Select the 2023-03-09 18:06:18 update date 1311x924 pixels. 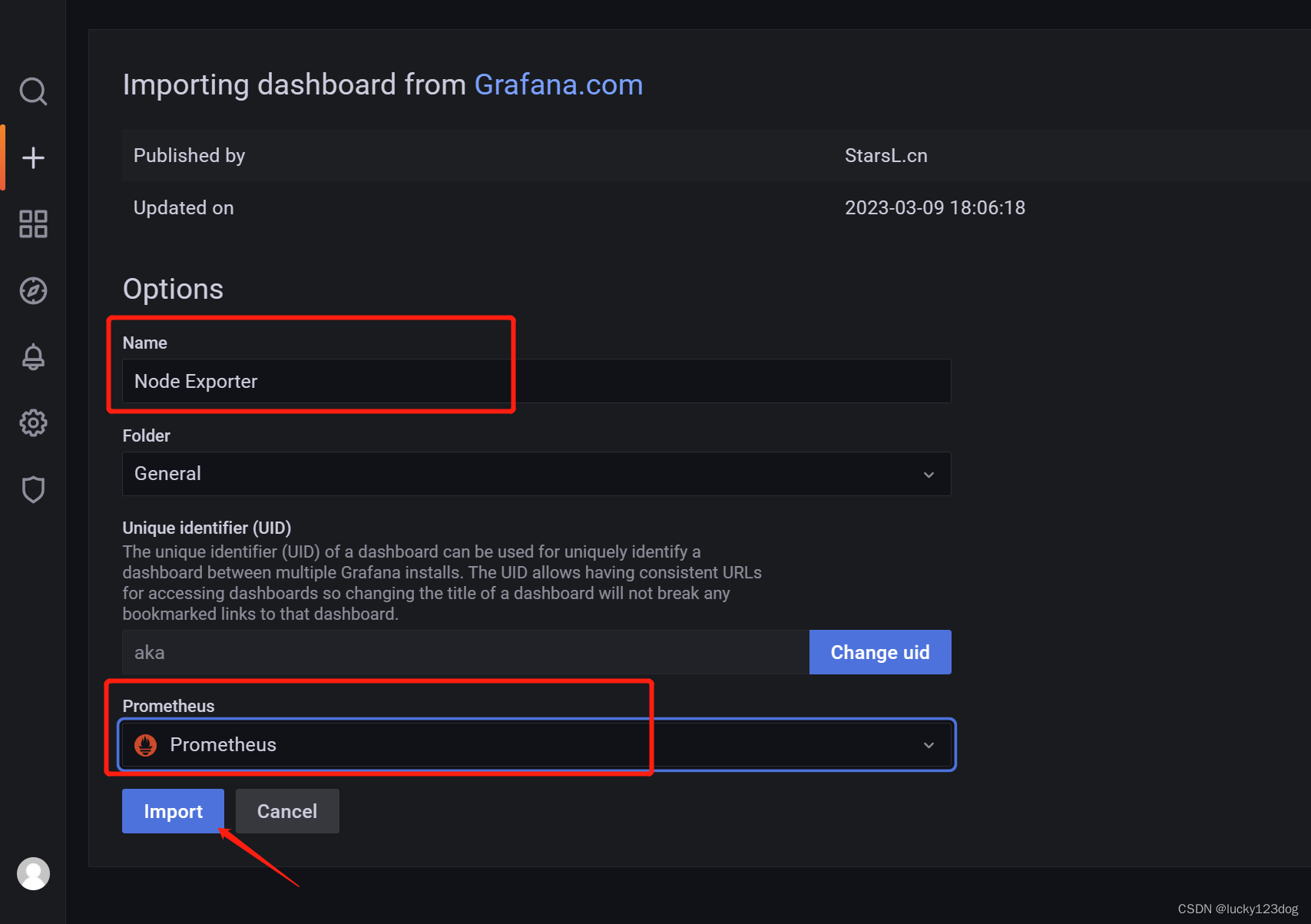point(935,207)
